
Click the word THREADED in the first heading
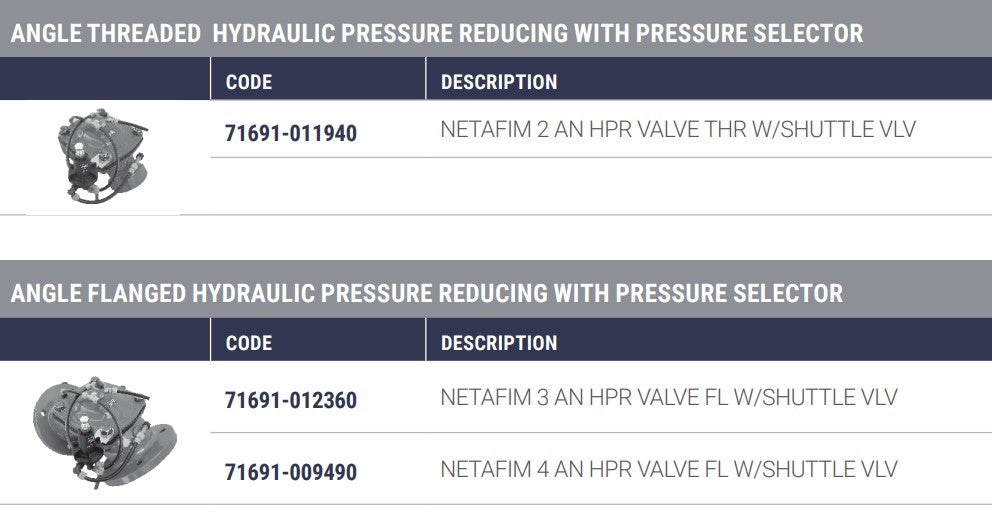pyautogui.click(x=145, y=34)
